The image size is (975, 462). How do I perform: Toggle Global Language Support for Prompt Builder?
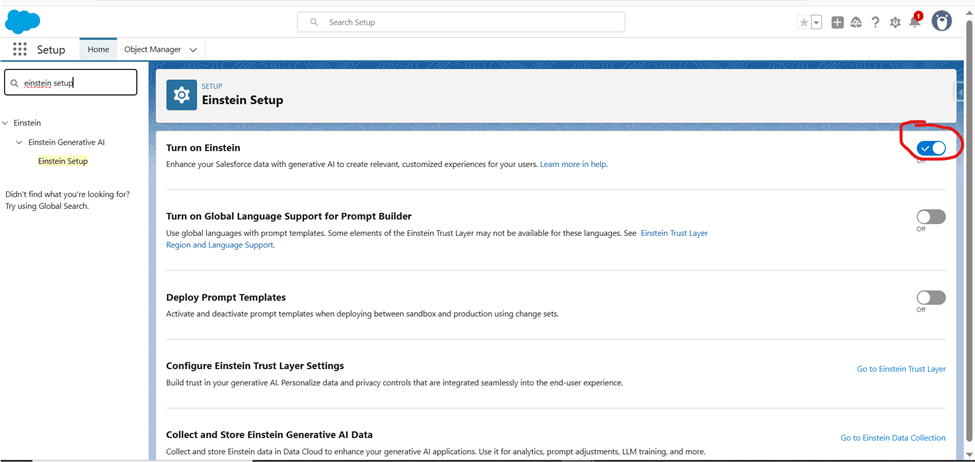[x=931, y=216]
